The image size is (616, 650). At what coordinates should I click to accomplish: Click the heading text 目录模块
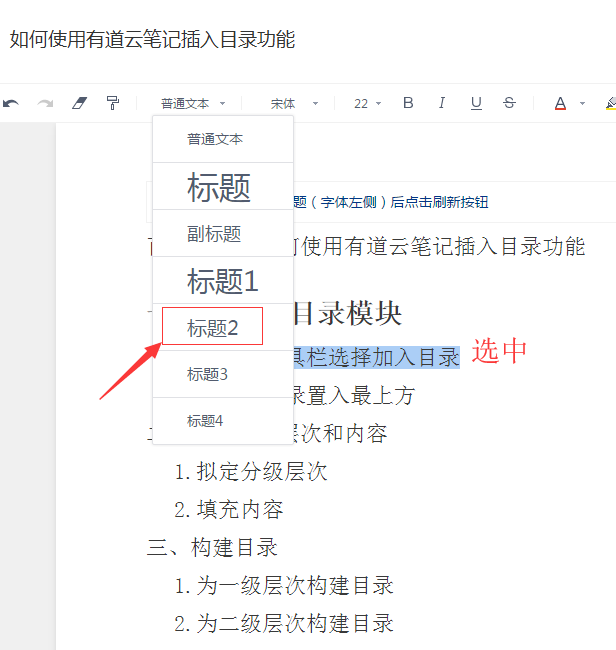tap(347, 313)
